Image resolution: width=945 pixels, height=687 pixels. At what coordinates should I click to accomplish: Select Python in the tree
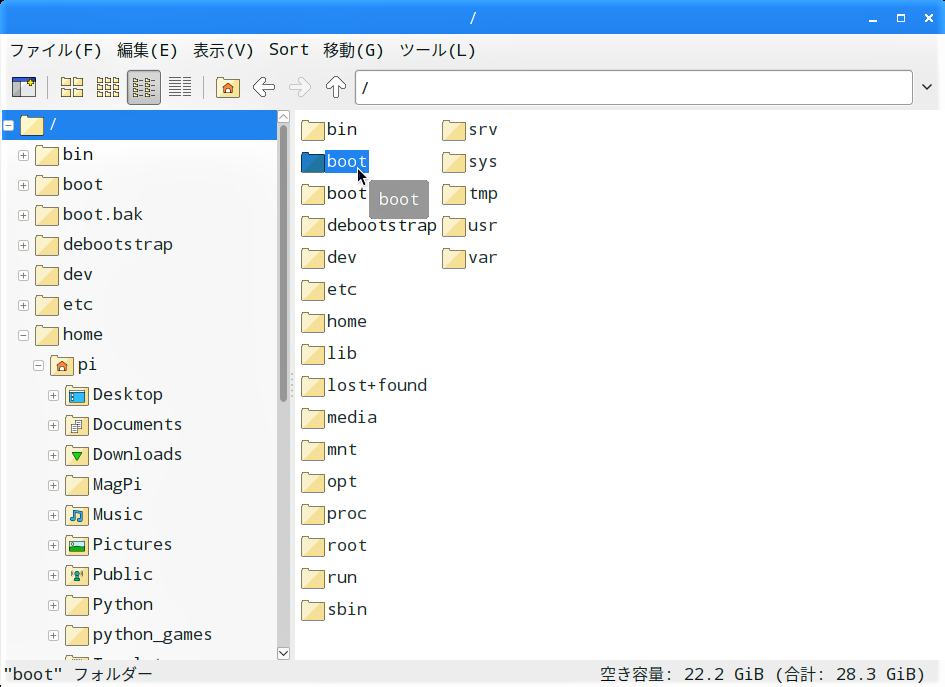(x=123, y=604)
